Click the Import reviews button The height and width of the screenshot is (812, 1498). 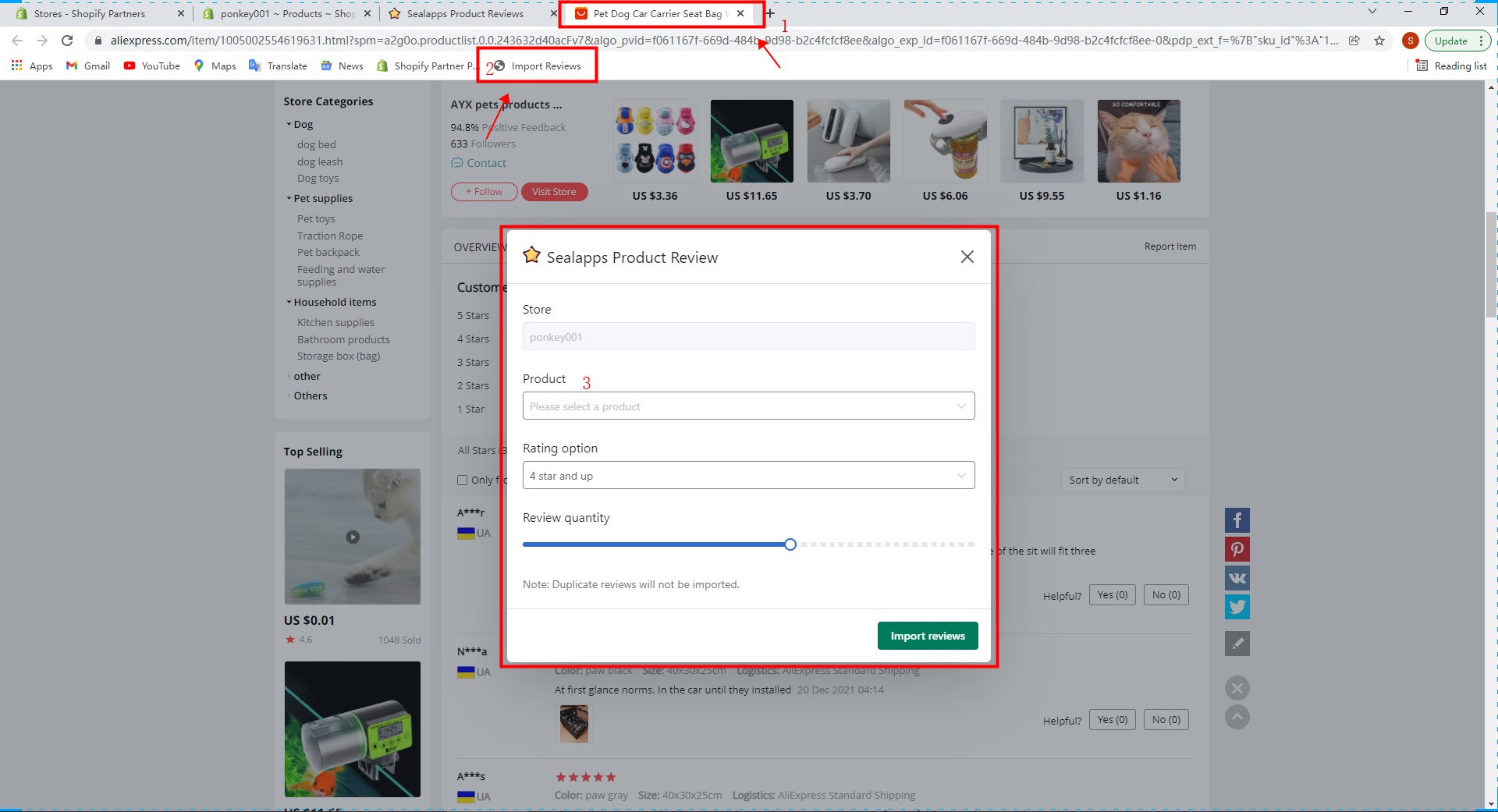[x=928, y=636]
